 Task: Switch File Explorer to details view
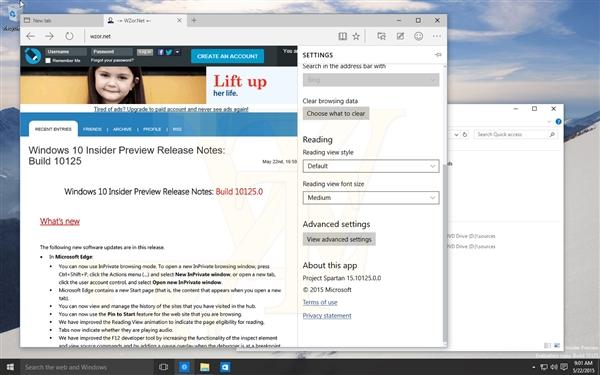(547, 345)
